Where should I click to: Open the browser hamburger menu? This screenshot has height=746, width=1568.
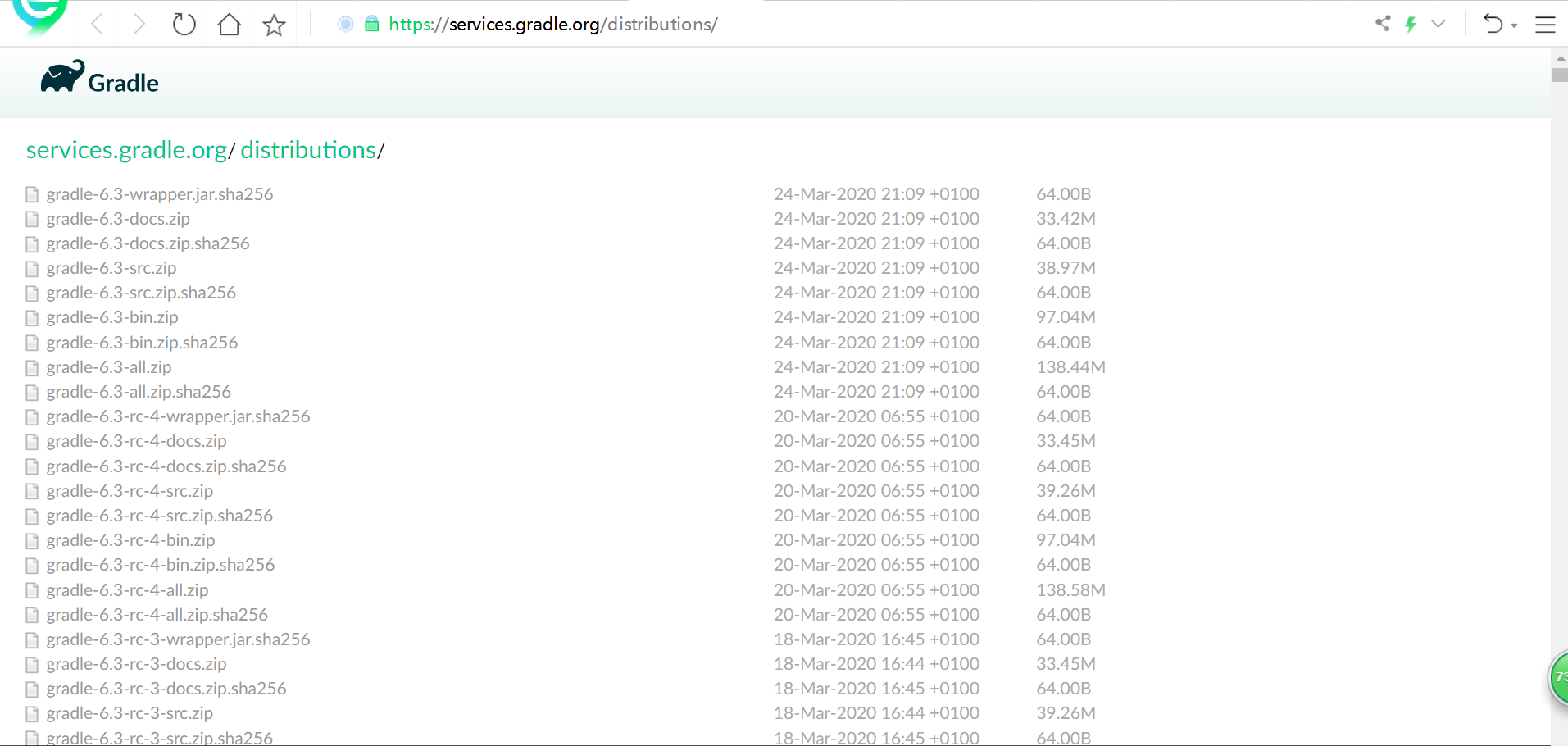click(1545, 25)
